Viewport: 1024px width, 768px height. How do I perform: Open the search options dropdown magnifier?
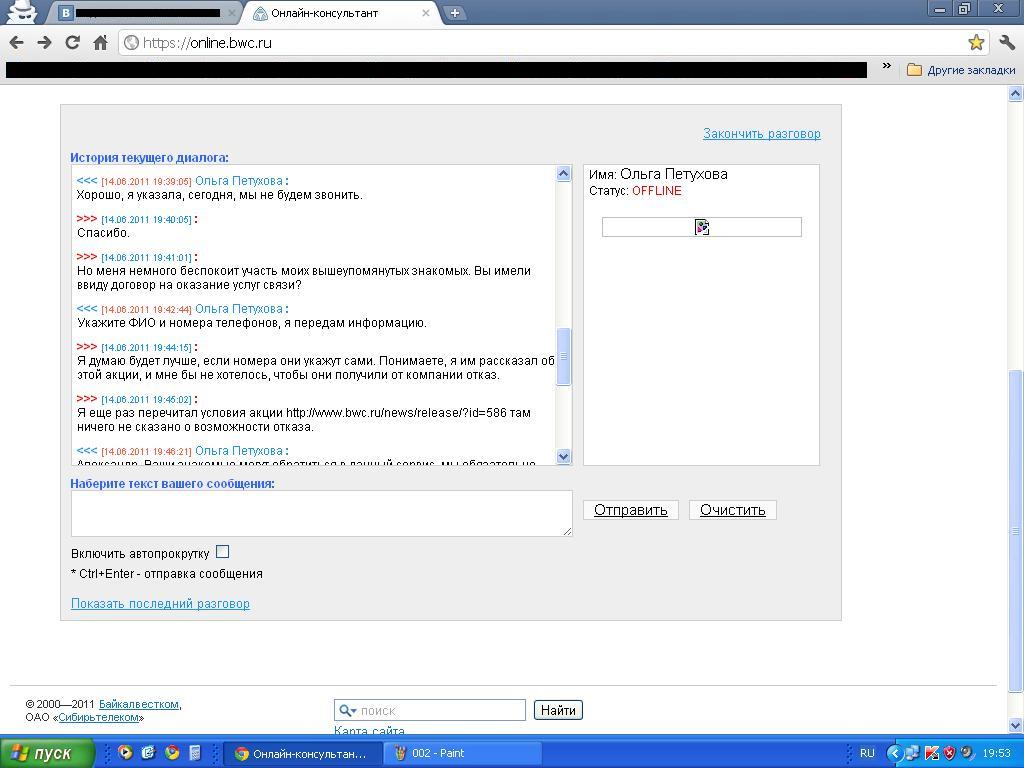(347, 711)
